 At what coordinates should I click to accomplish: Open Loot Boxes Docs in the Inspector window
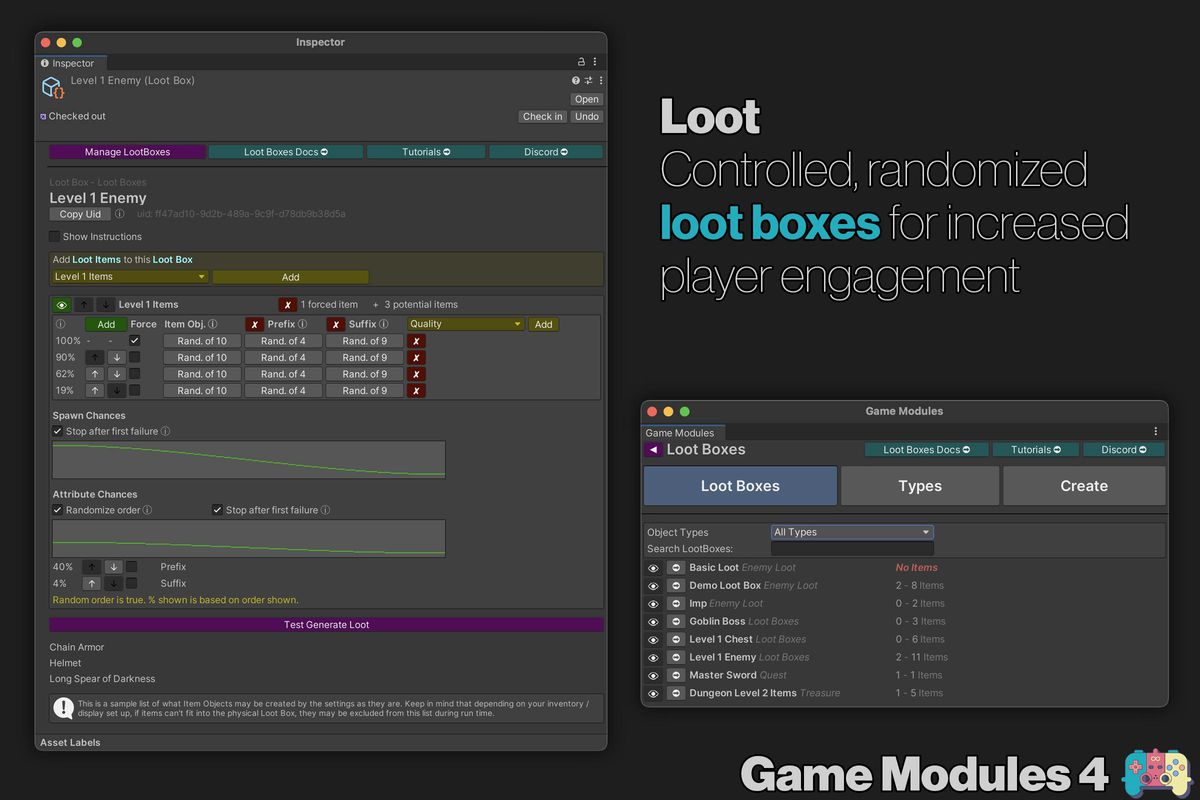pos(287,152)
